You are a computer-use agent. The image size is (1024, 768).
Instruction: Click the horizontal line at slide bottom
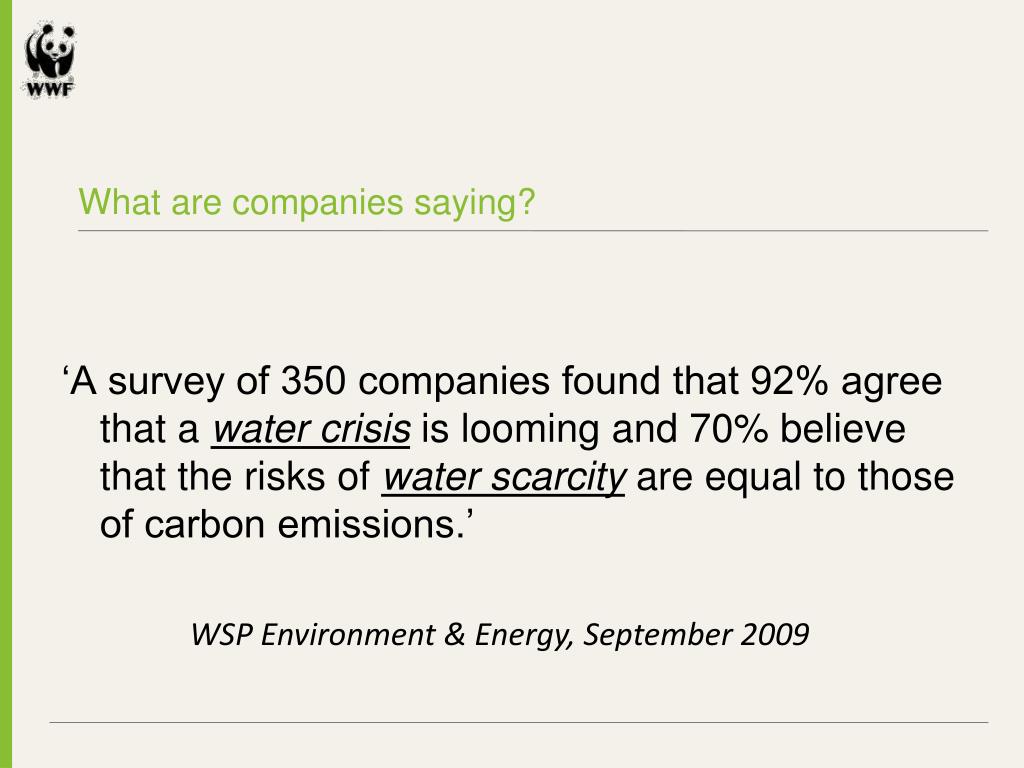point(518,722)
